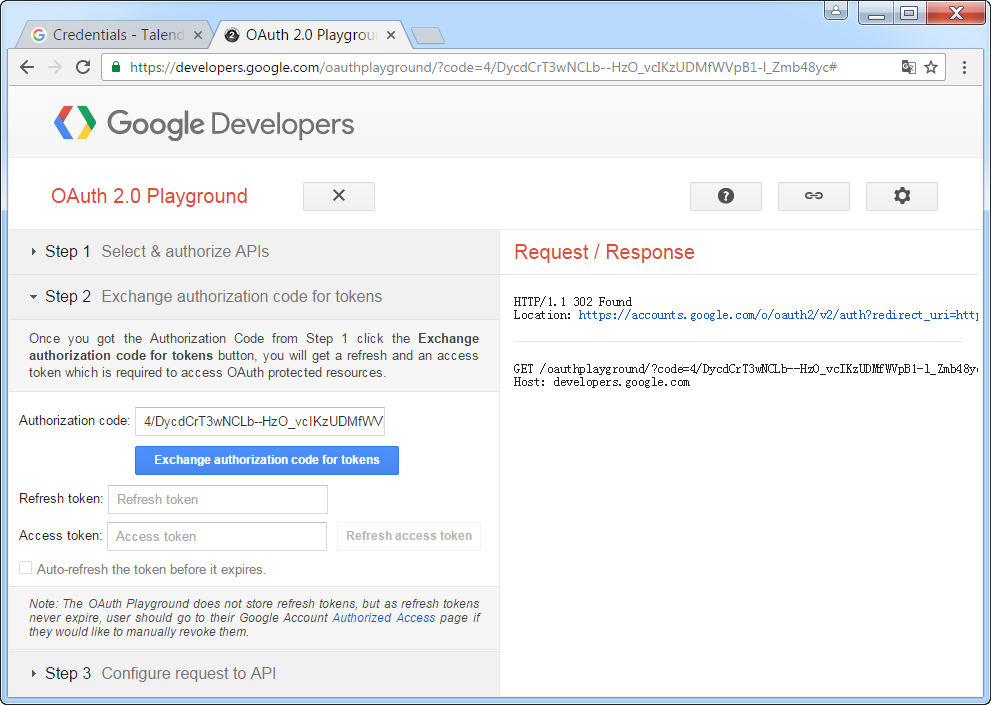The image size is (991, 705).
Task: Open the help question mark icon
Action: [x=725, y=196]
